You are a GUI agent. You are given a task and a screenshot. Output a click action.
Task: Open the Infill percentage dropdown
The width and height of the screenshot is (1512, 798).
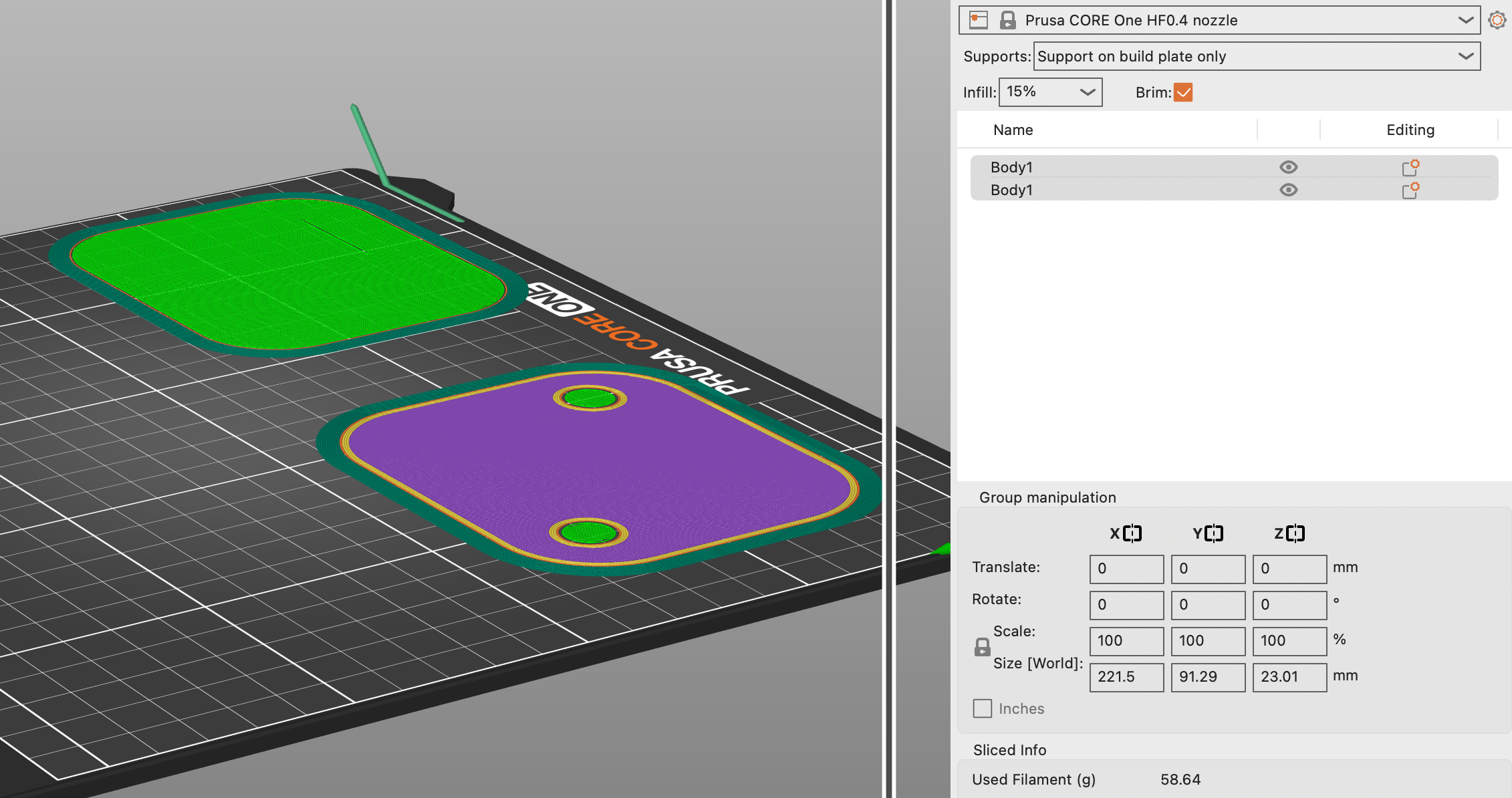click(x=1087, y=92)
